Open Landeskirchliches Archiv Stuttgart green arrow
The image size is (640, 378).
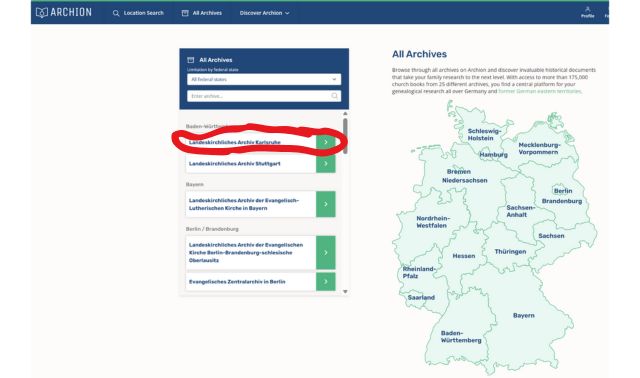326,164
